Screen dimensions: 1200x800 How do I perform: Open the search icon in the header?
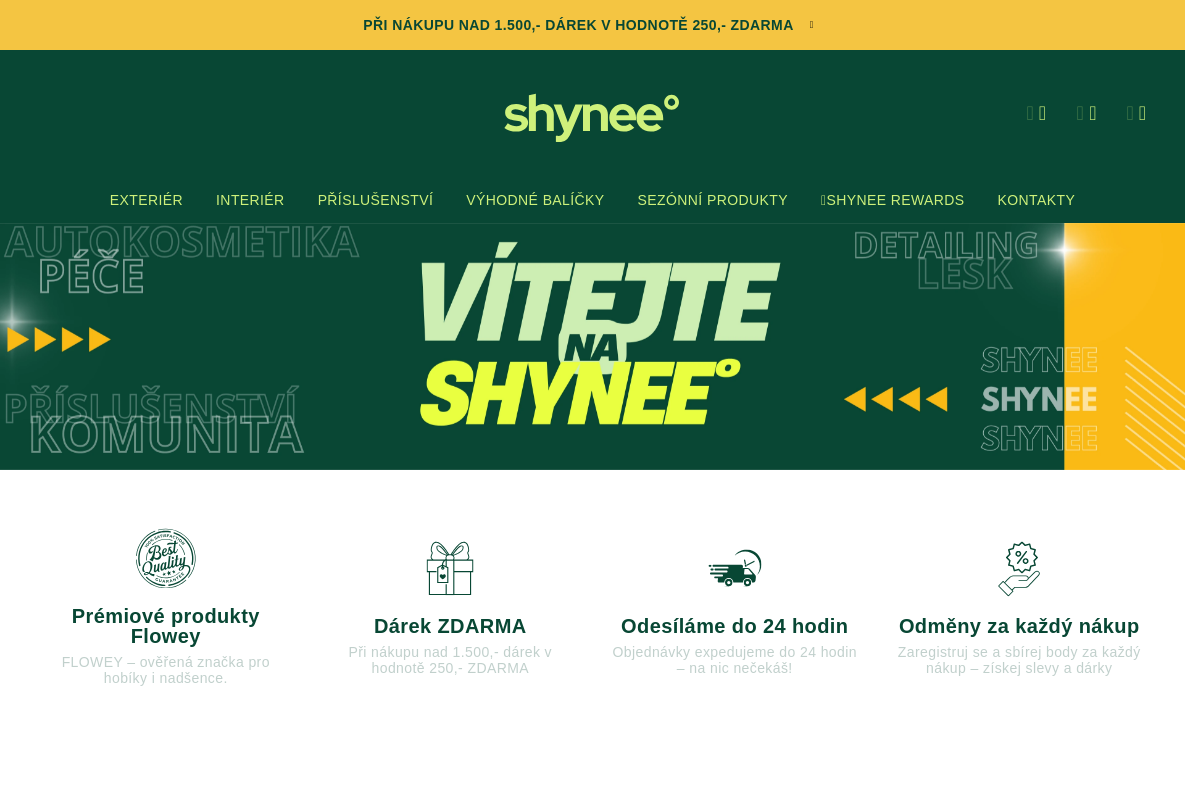tap(1036, 112)
